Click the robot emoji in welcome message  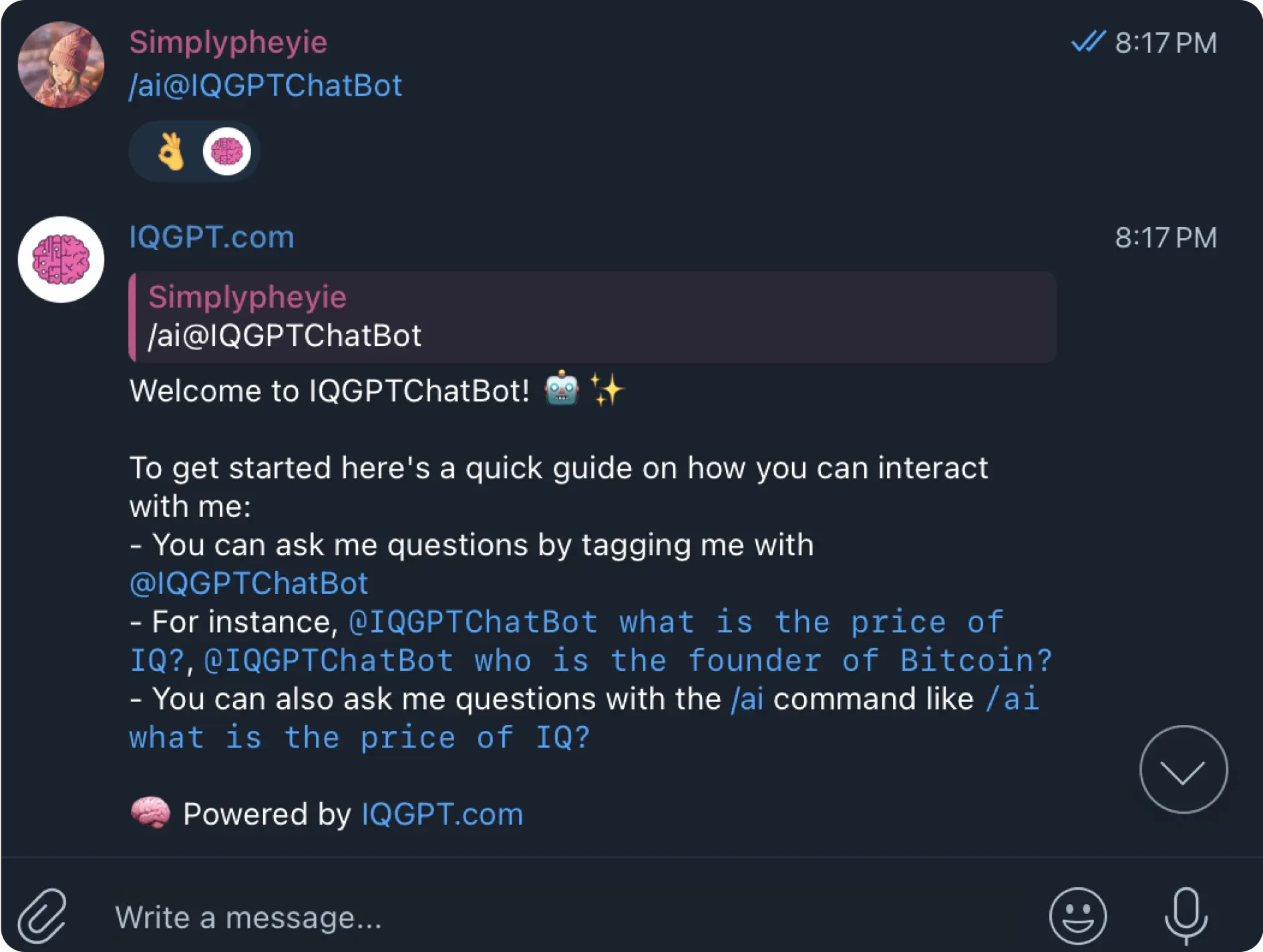(x=561, y=389)
